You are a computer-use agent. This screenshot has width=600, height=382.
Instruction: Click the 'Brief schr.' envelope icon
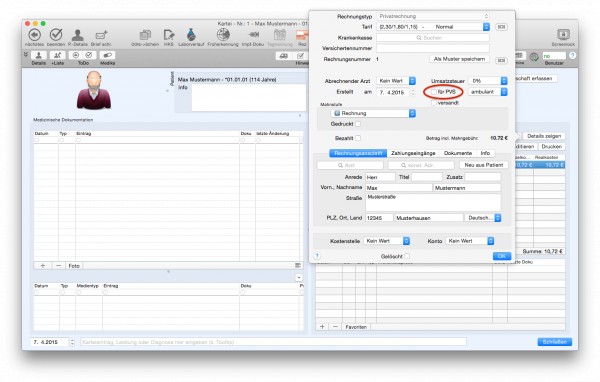pos(101,35)
